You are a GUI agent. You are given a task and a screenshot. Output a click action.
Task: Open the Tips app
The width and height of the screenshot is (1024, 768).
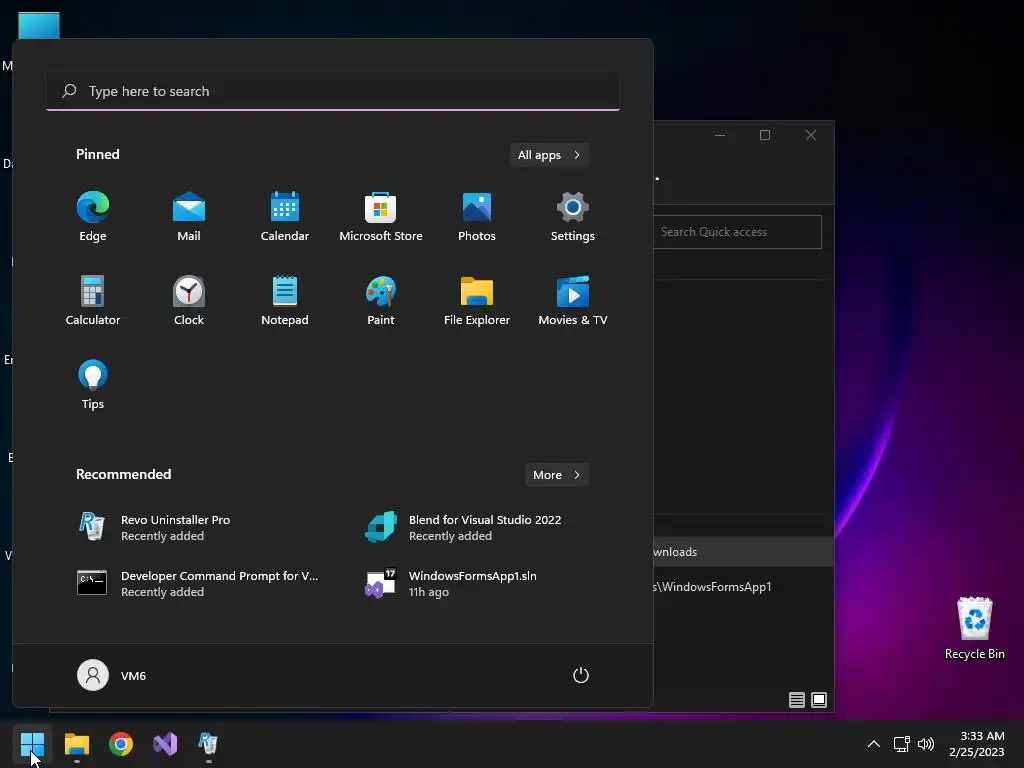click(93, 385)
